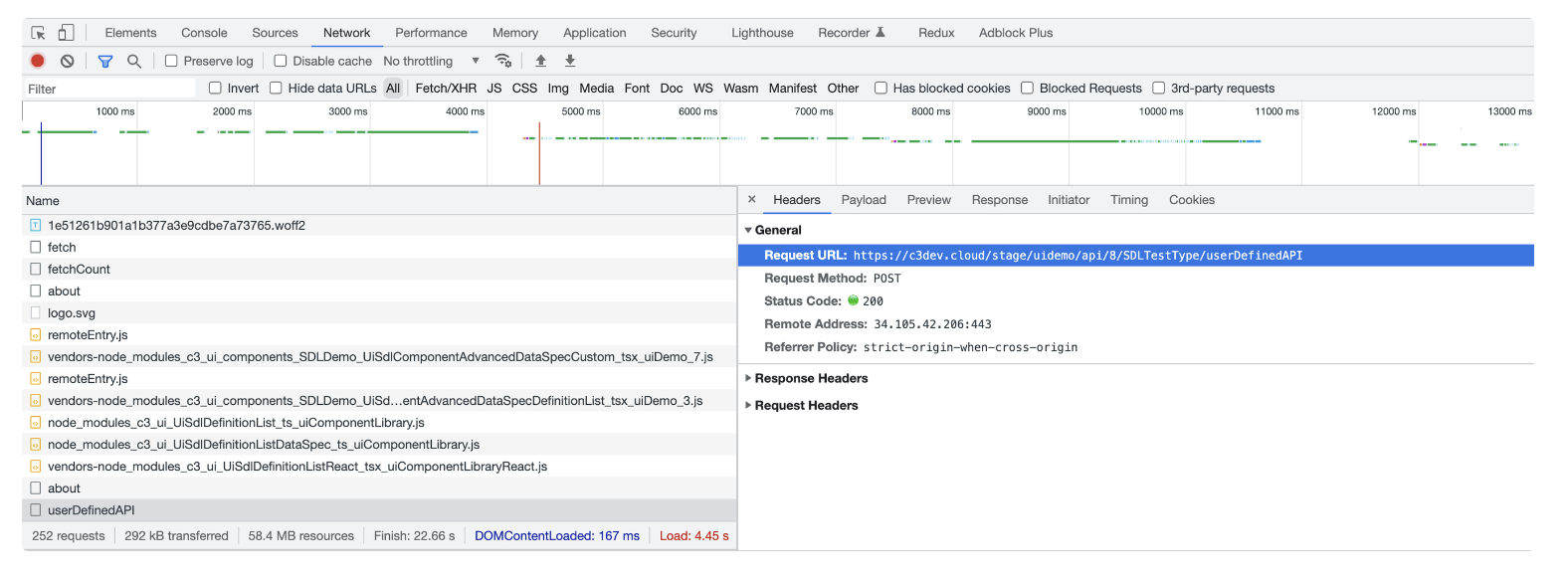Expand the Response Headers section

point(810,378)
